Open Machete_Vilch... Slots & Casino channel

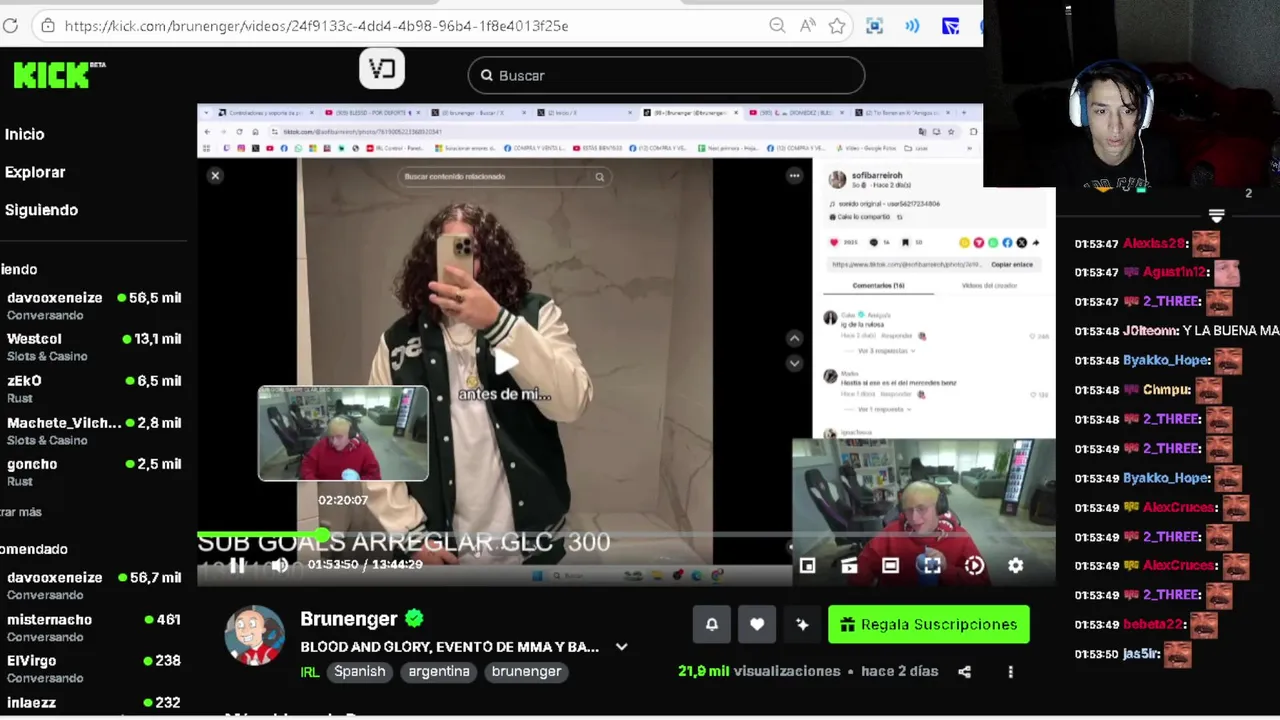pos(93,431)
